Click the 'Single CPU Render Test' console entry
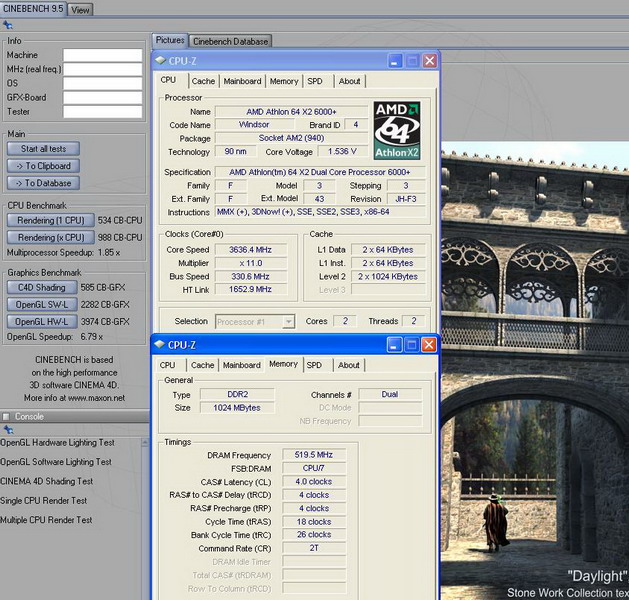 click(44, 501)
